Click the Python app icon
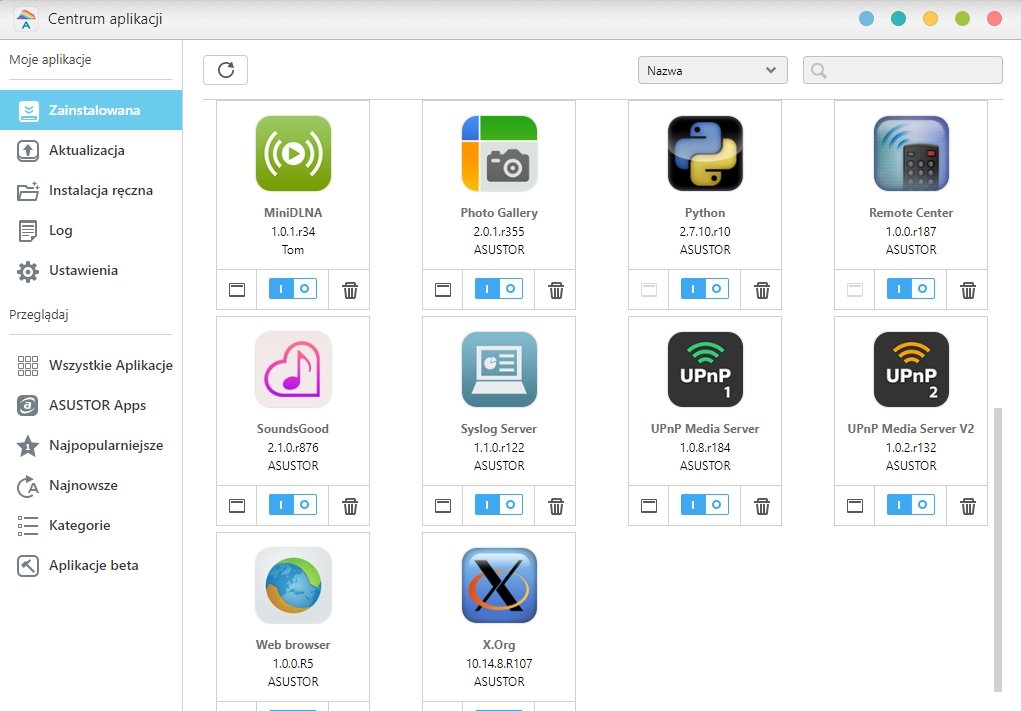This screenshot has height=711, width=1021. 705,154
